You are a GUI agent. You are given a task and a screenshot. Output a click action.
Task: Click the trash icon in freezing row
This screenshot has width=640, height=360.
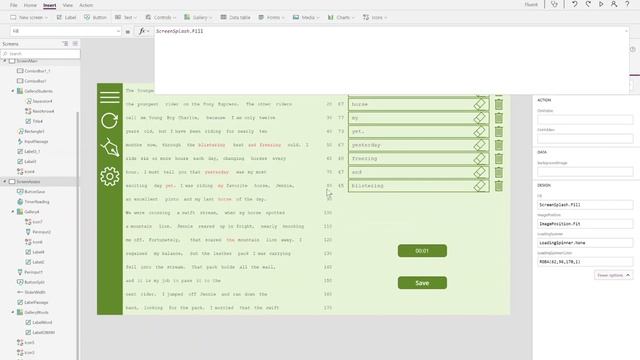pyautogui.click(x=499, y=158)
